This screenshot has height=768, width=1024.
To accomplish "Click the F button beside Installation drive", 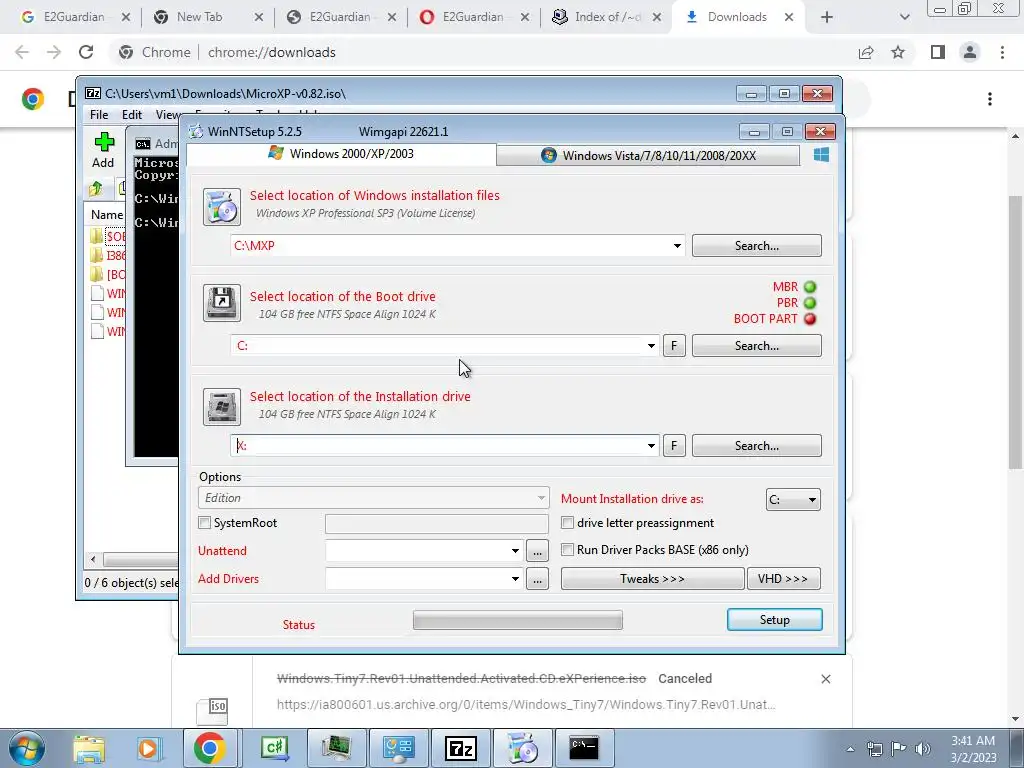I will click(x=675, y=445).
